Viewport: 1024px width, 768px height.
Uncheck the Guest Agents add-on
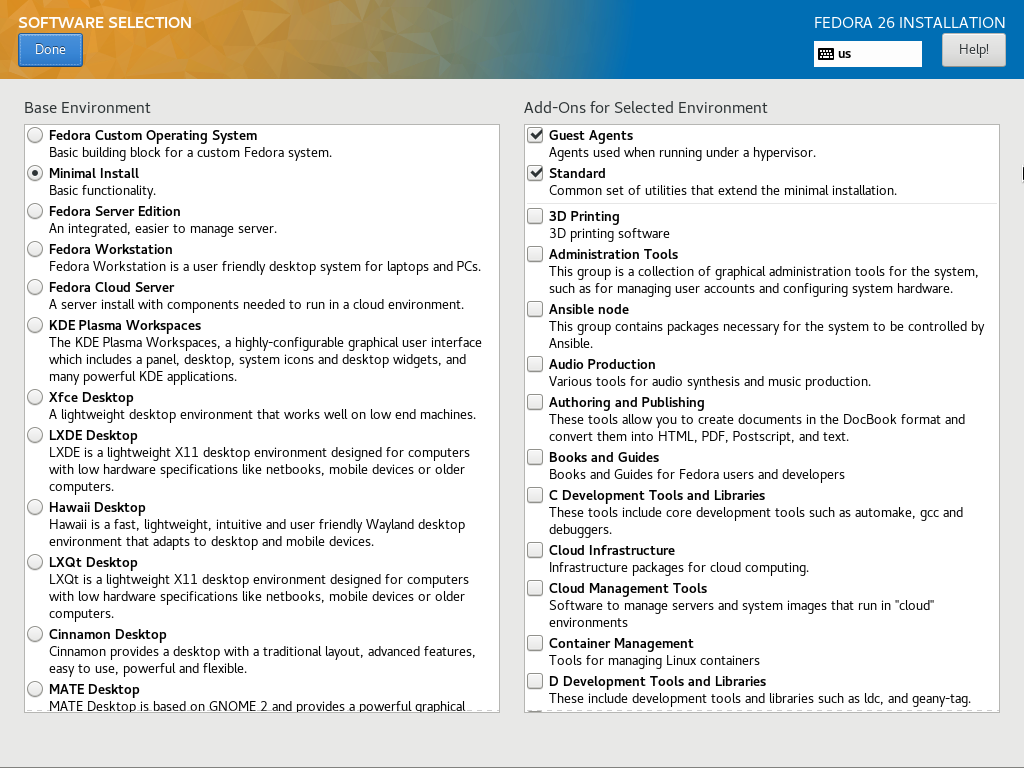pyautogui.click(x=536, y=135)
